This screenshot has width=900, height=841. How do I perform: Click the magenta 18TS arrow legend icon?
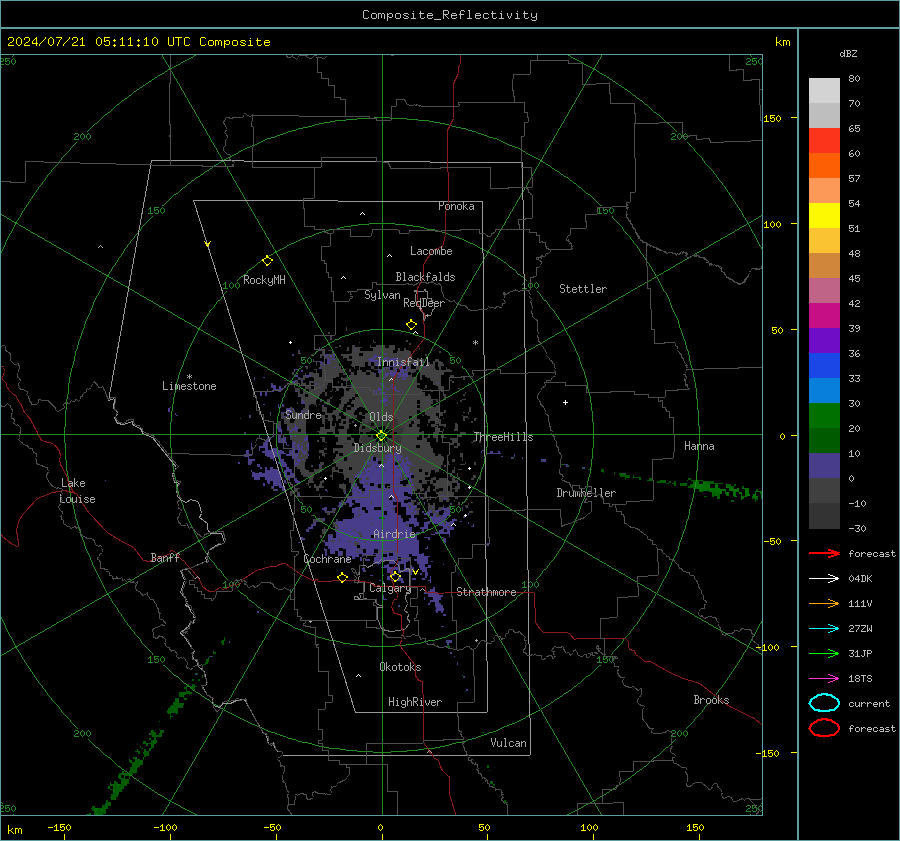(x=824, y=679)
